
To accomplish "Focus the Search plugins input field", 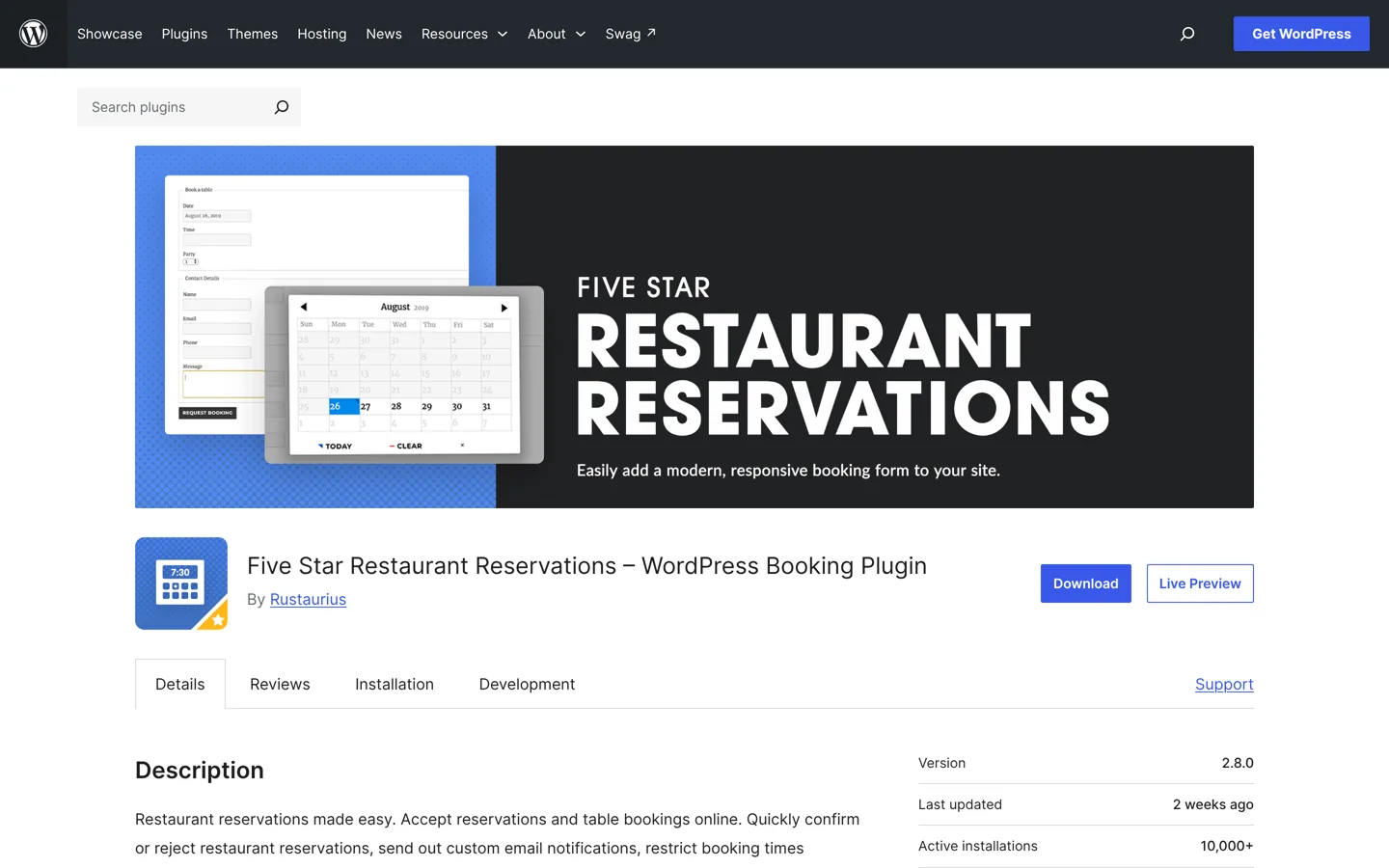I will 174,107.
